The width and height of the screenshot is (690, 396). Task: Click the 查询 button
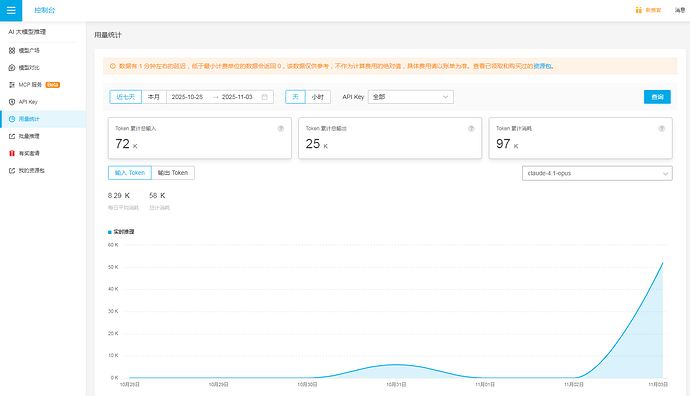[657, 97]
